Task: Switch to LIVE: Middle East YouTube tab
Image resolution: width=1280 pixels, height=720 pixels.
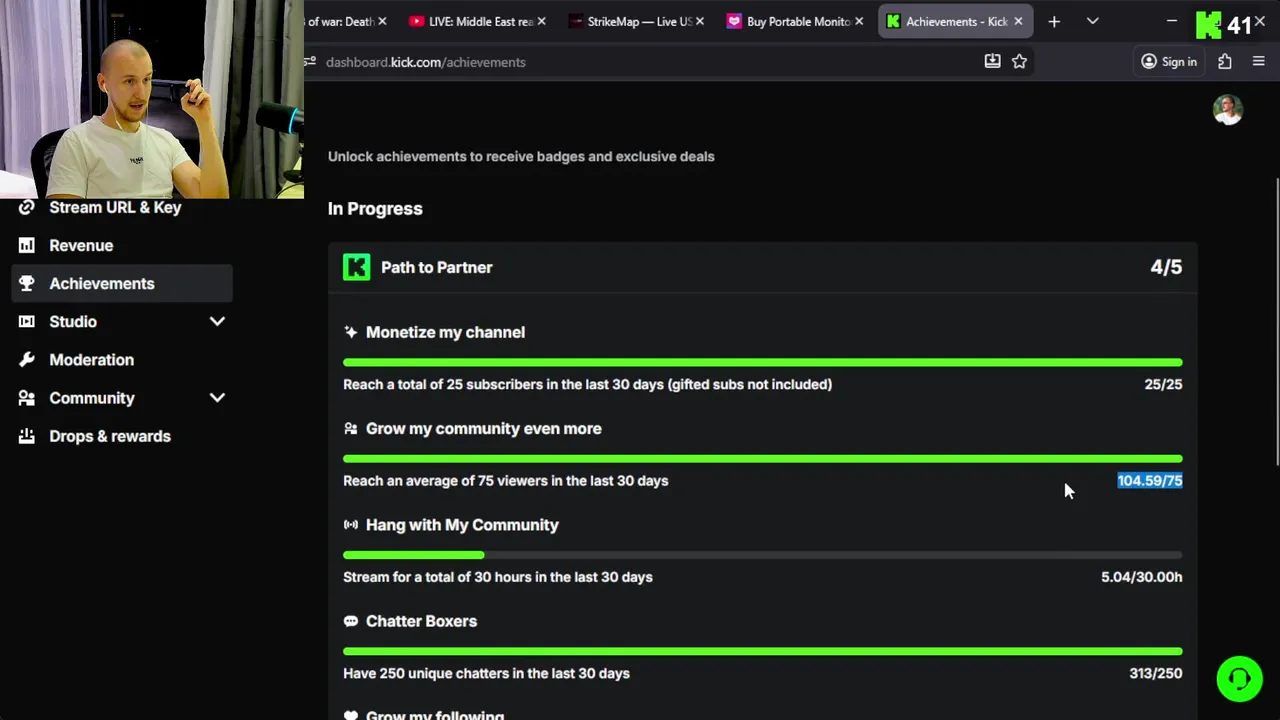Action: [x=480, y=21]
